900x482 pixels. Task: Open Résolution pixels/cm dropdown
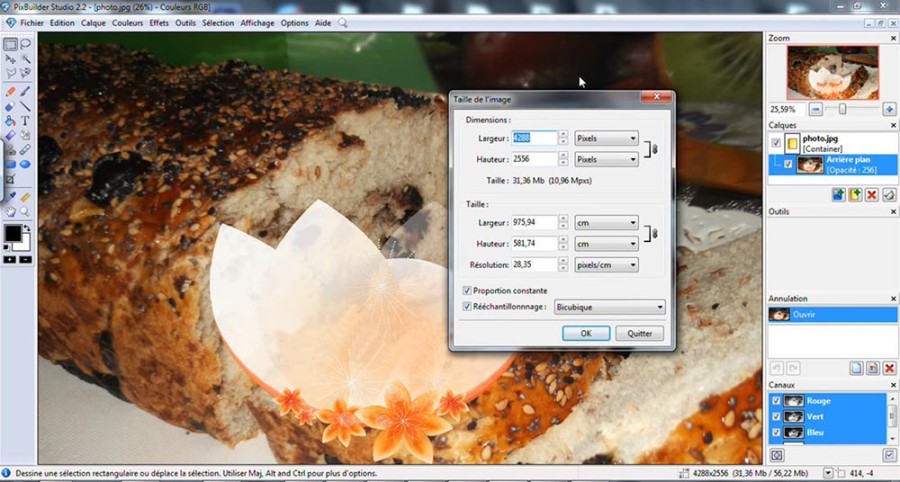pyautogui.click(x=606, y=265)
